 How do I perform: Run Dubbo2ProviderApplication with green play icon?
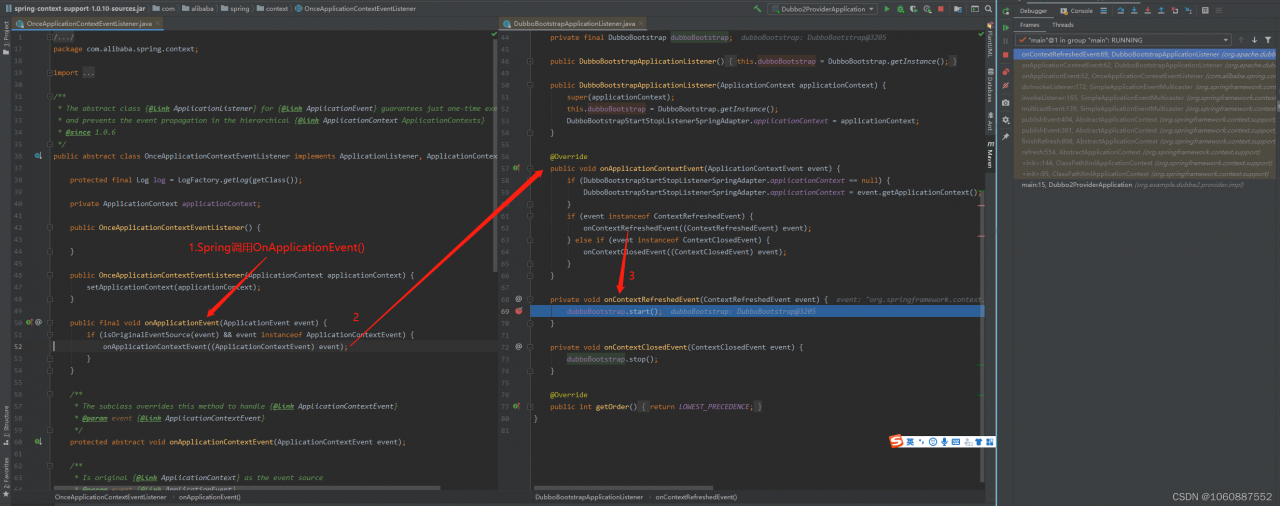(887, 9)
